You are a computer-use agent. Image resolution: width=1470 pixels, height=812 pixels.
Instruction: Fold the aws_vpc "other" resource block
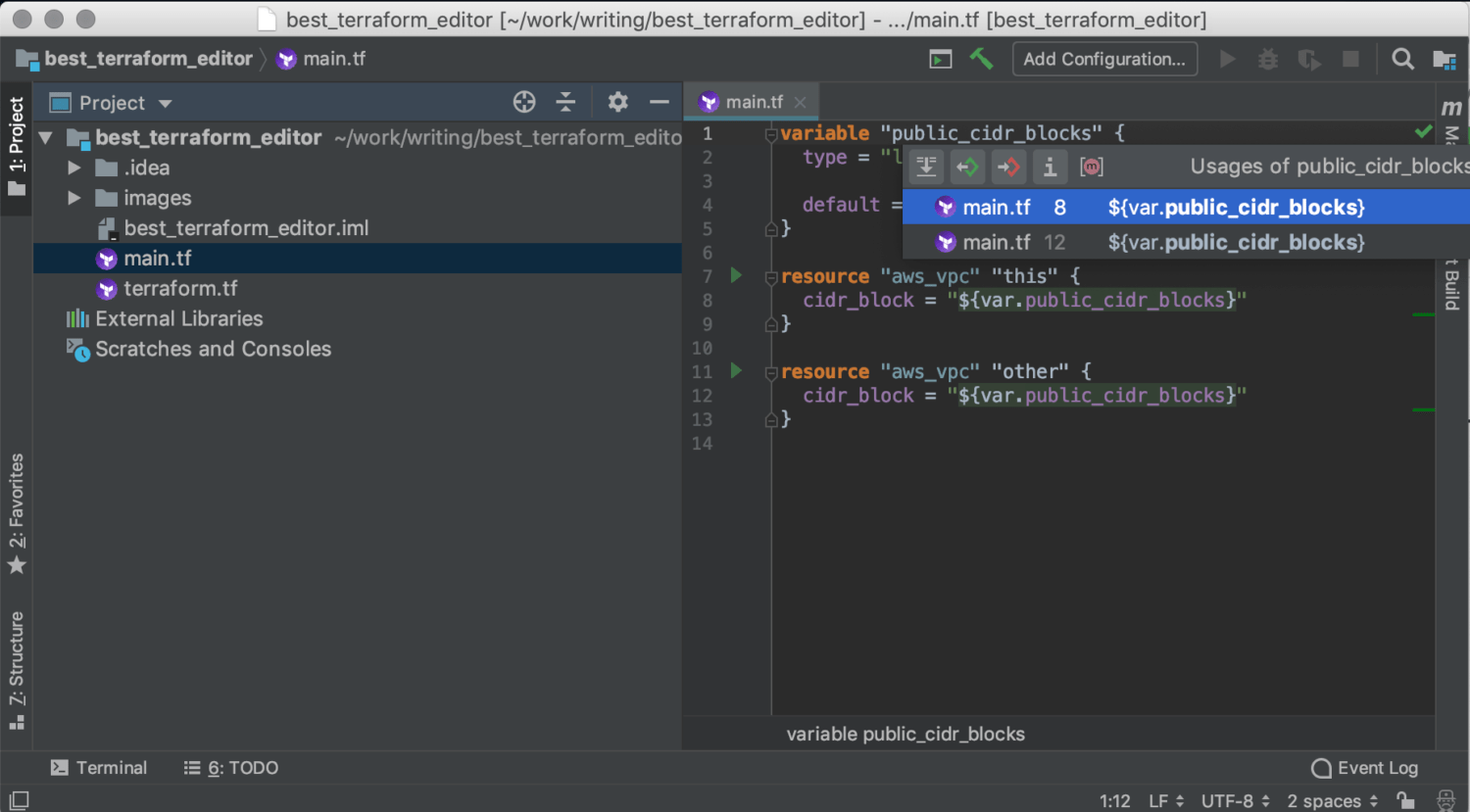point(771,372)
